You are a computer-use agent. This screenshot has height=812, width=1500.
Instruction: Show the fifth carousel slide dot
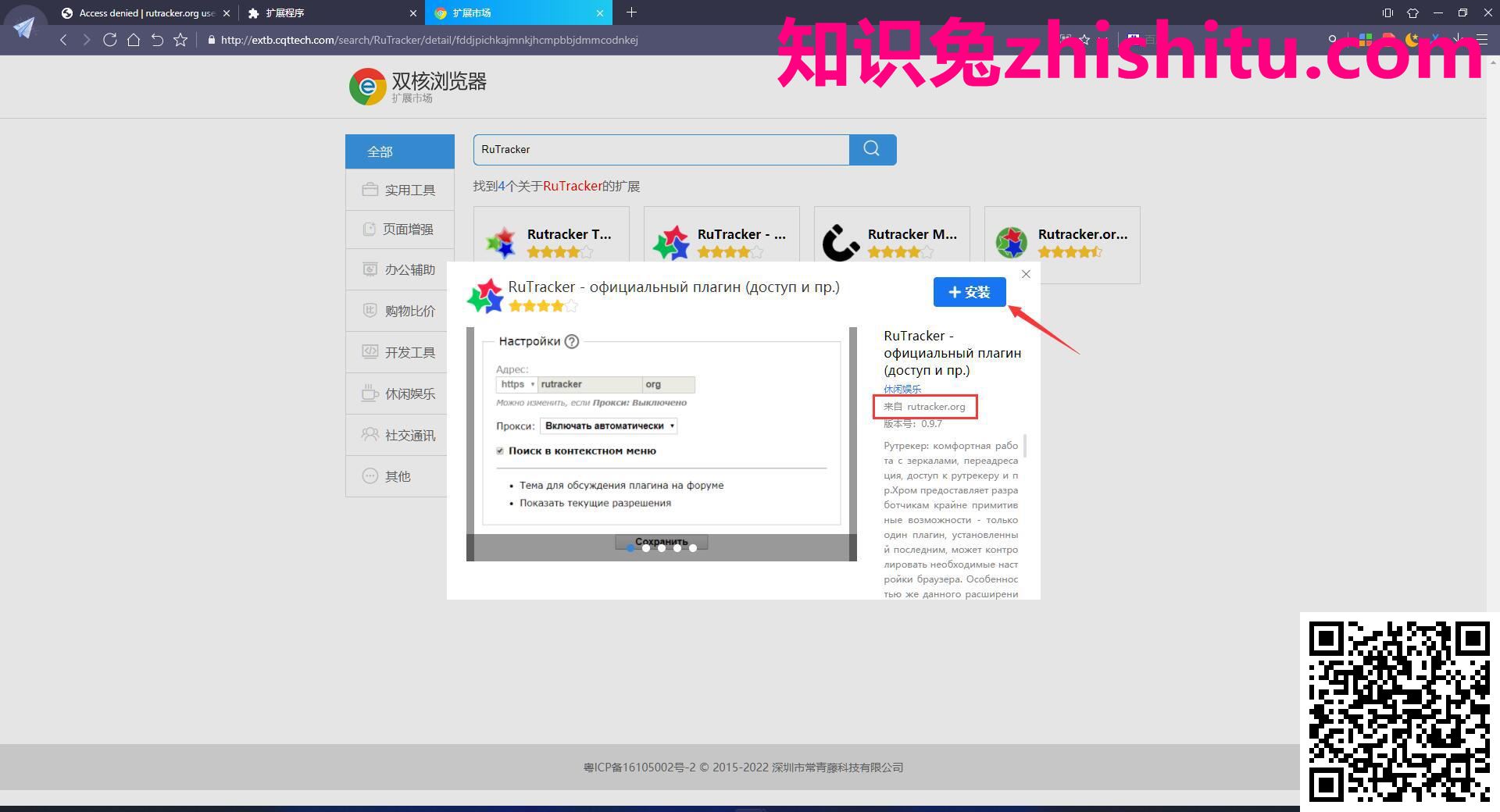[693, 548]
